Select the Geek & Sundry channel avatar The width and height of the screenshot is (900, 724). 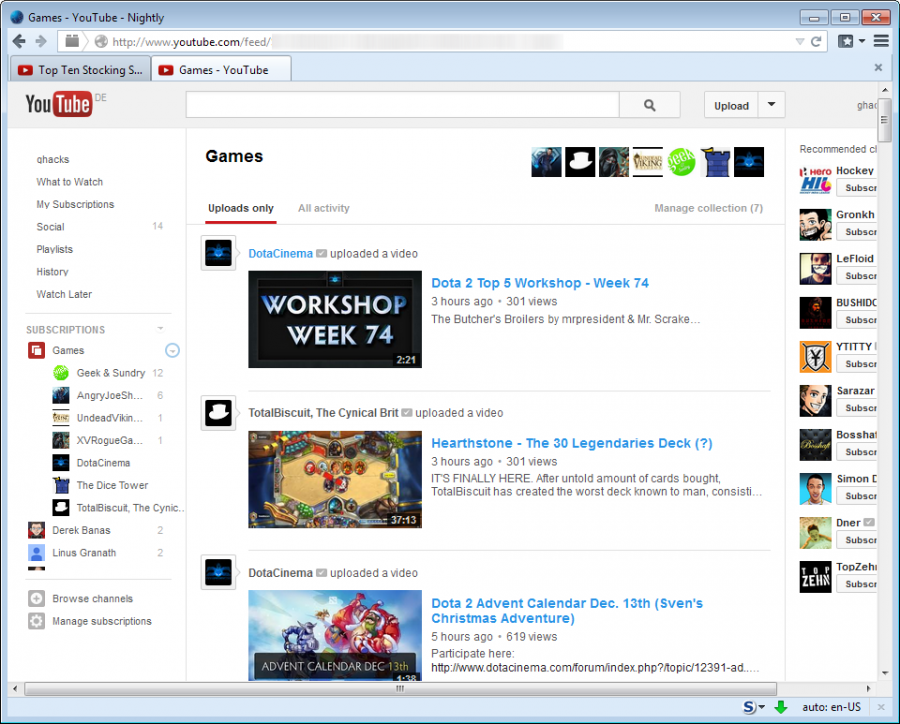click(59, 372)
